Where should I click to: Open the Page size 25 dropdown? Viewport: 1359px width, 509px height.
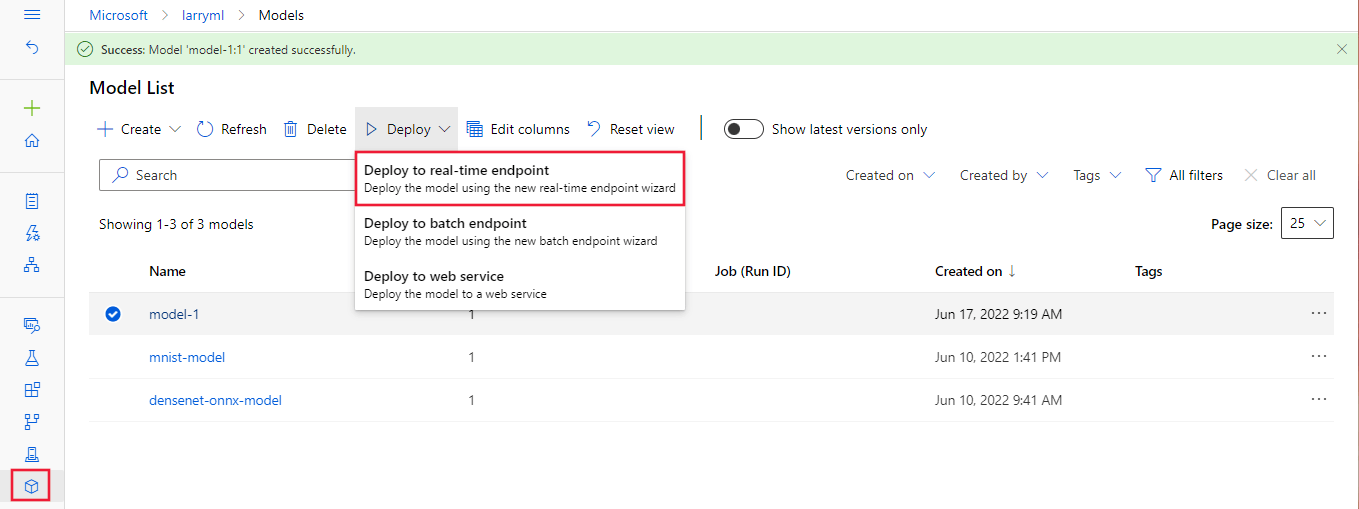point(1307,224)
